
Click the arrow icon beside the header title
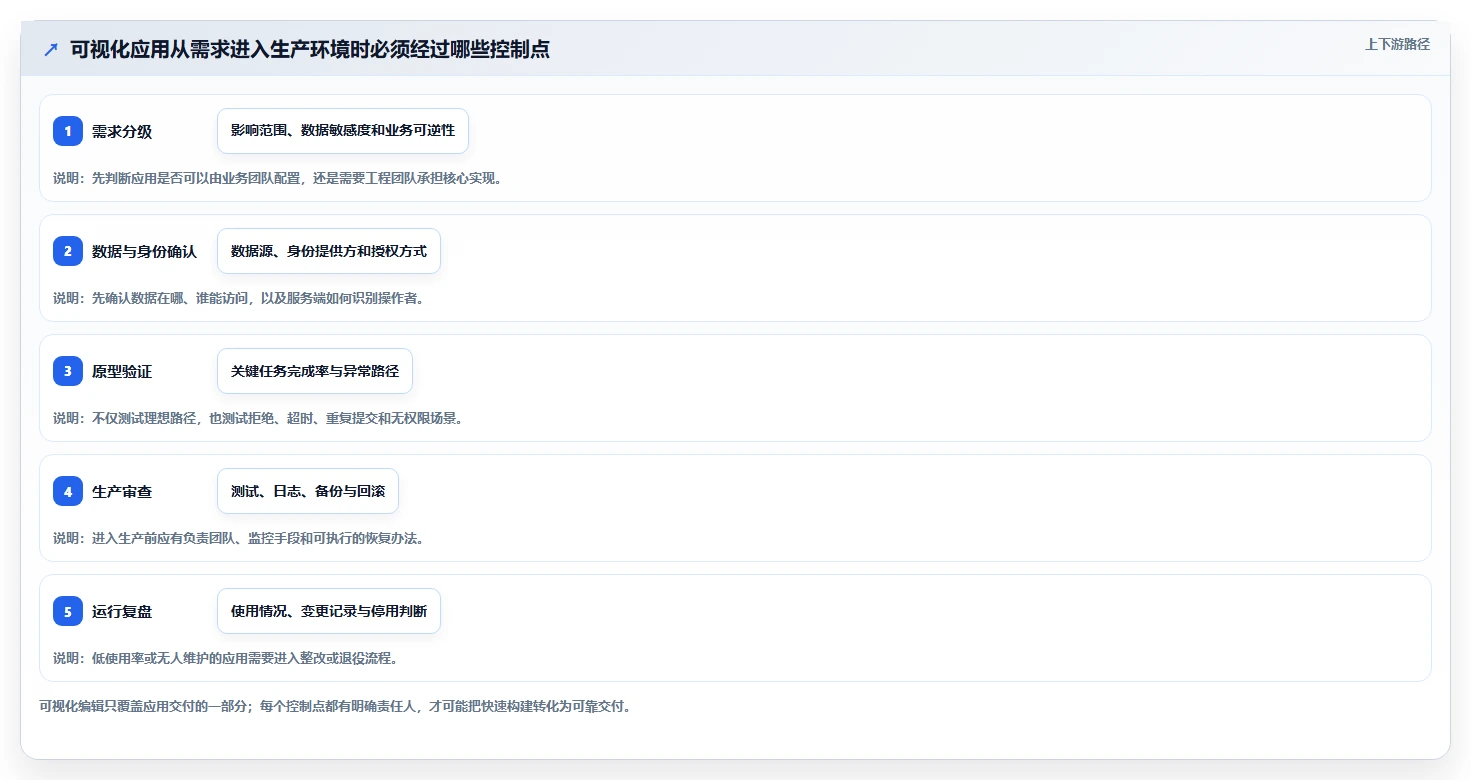(51, 50)
